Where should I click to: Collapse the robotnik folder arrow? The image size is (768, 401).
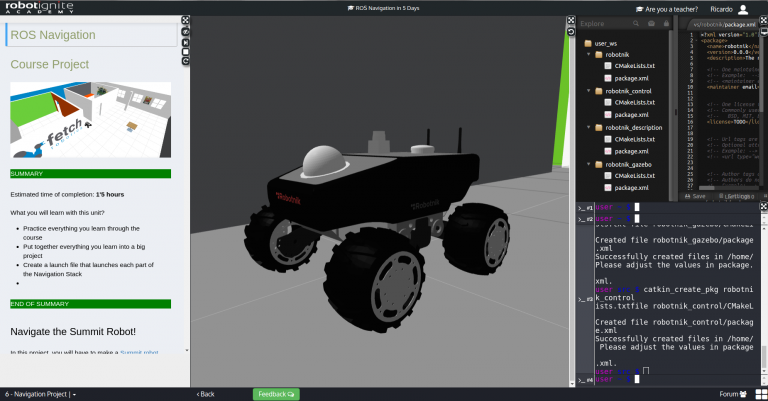(589, 54)
